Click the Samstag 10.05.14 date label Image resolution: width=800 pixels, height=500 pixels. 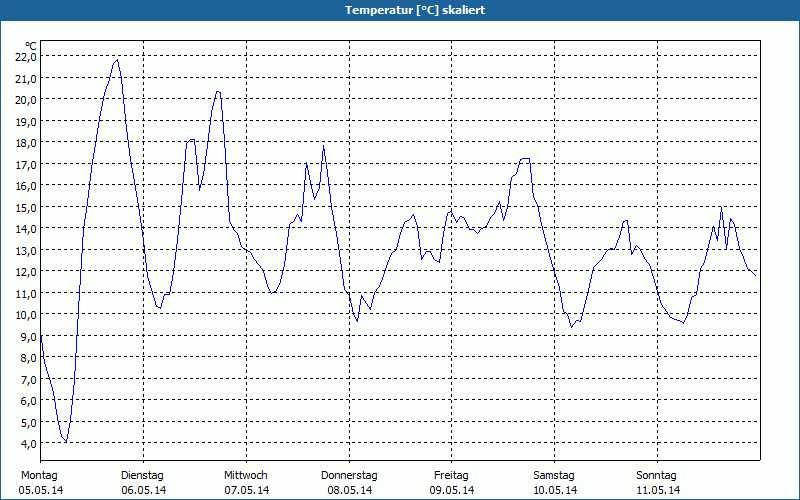tap(555, 483)
